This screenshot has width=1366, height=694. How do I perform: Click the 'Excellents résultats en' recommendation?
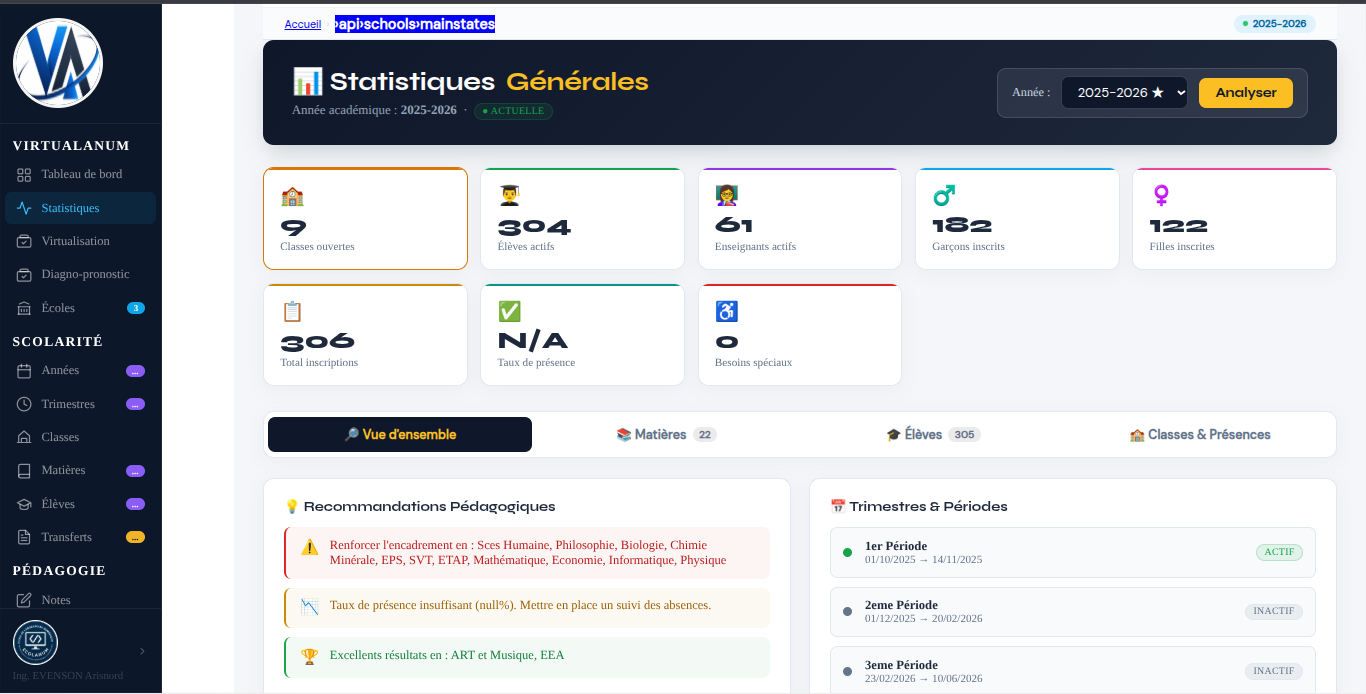point(527,657)
